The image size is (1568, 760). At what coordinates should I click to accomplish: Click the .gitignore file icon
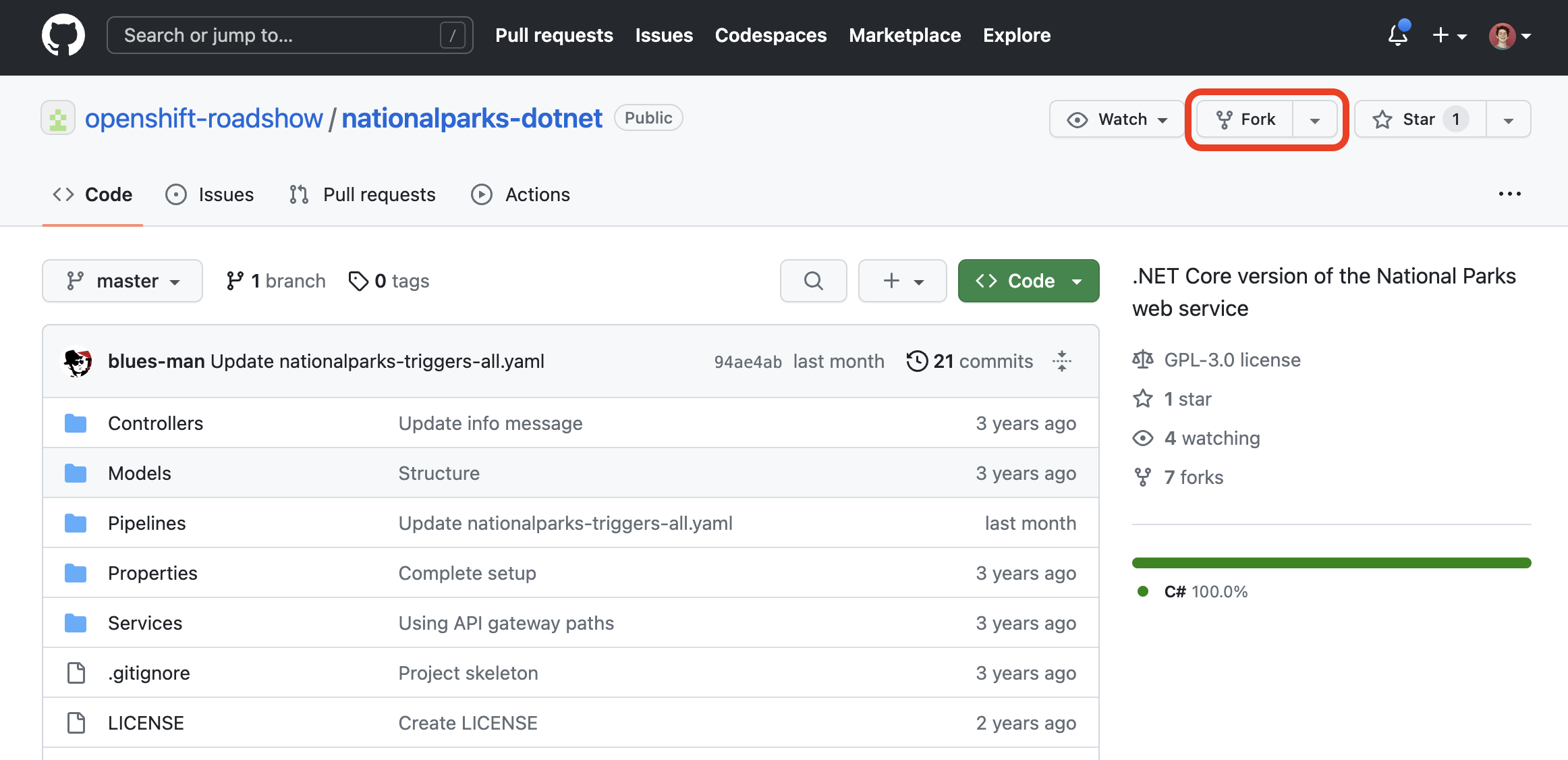pos(76,673)
